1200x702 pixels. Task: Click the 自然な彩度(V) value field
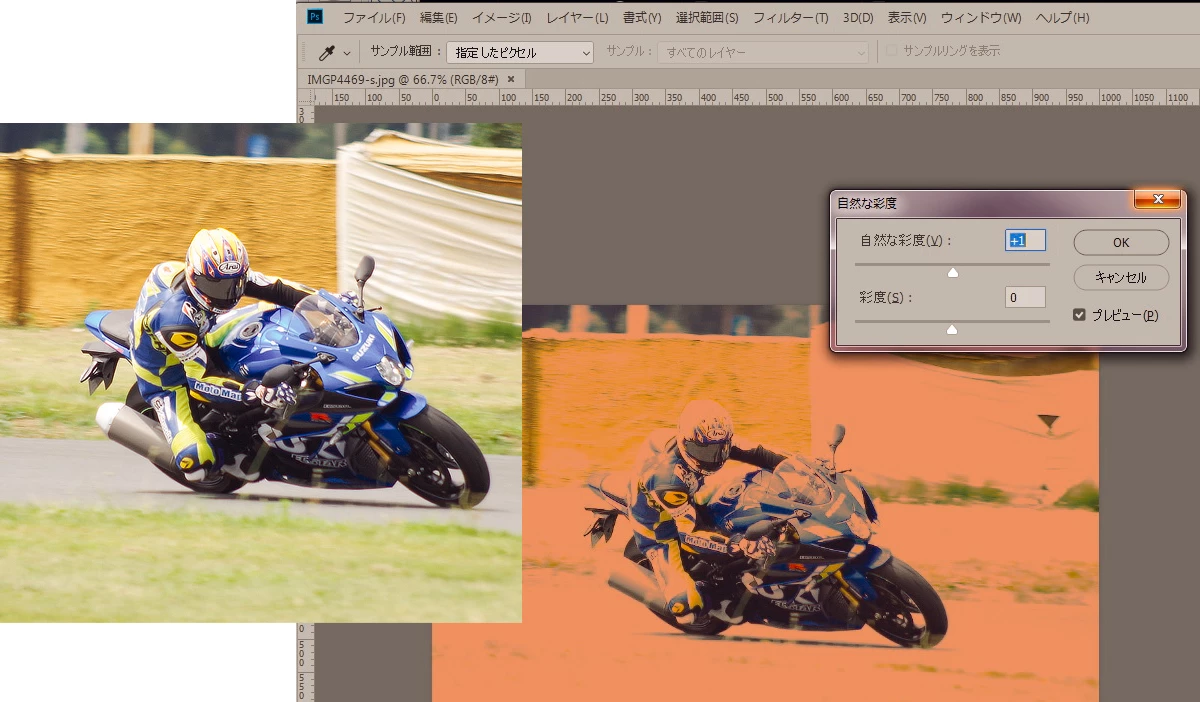[1025, 240]
